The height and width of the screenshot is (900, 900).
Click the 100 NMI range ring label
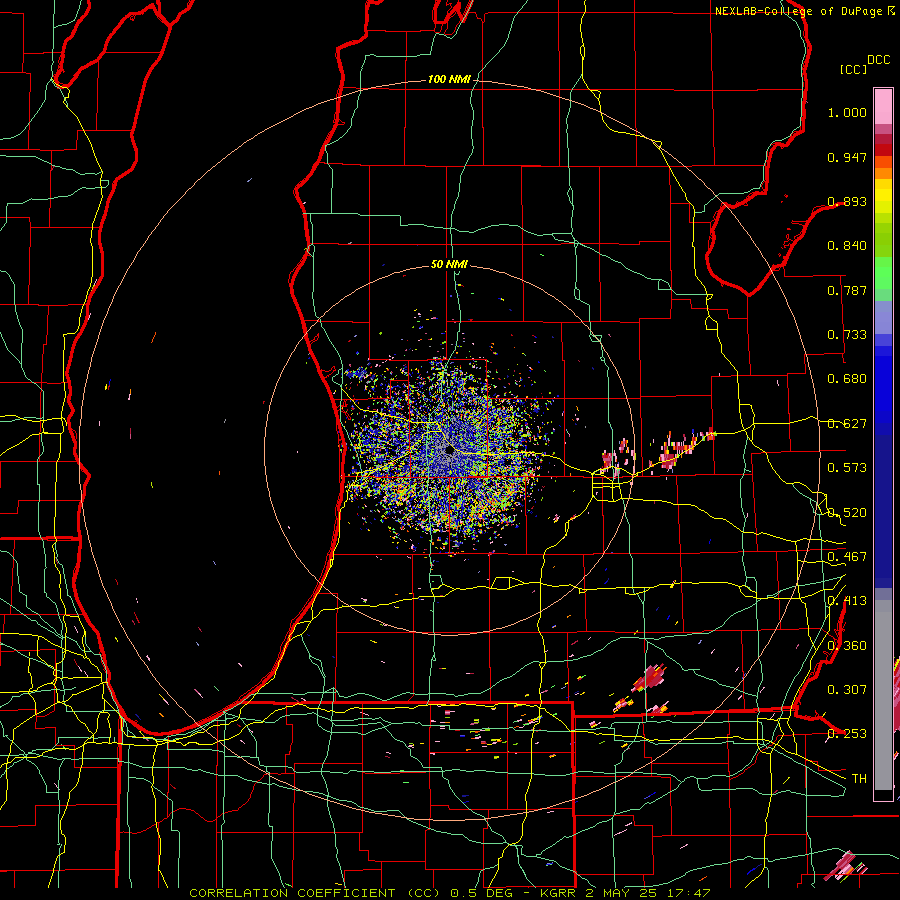point(449,79)
